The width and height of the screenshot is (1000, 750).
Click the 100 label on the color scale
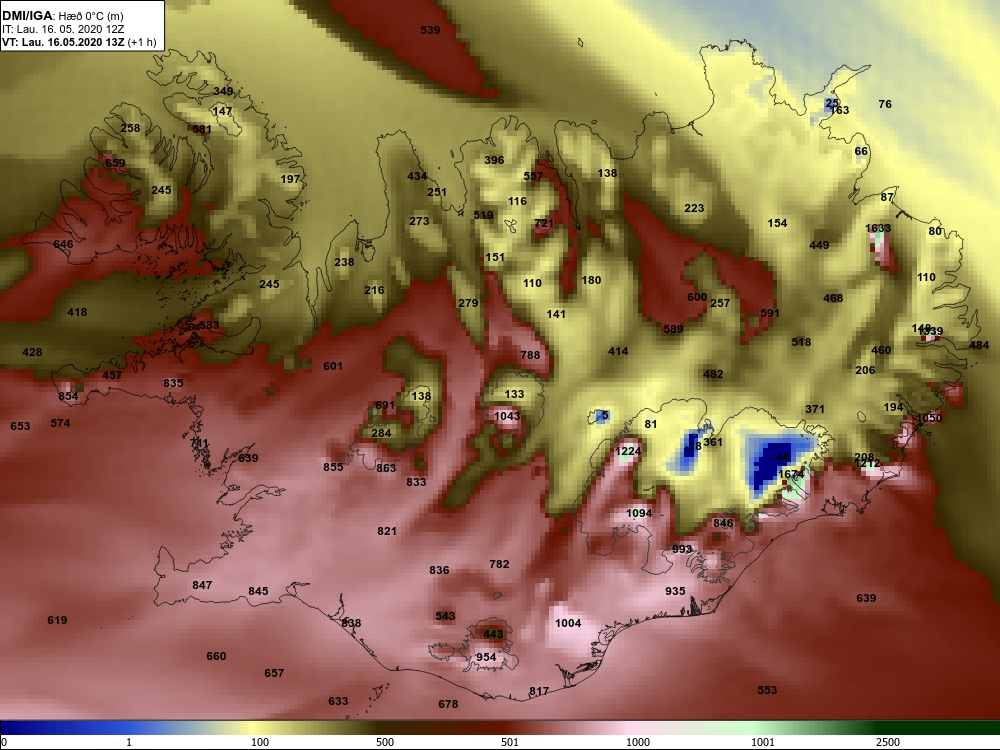[x=260, y=742]
